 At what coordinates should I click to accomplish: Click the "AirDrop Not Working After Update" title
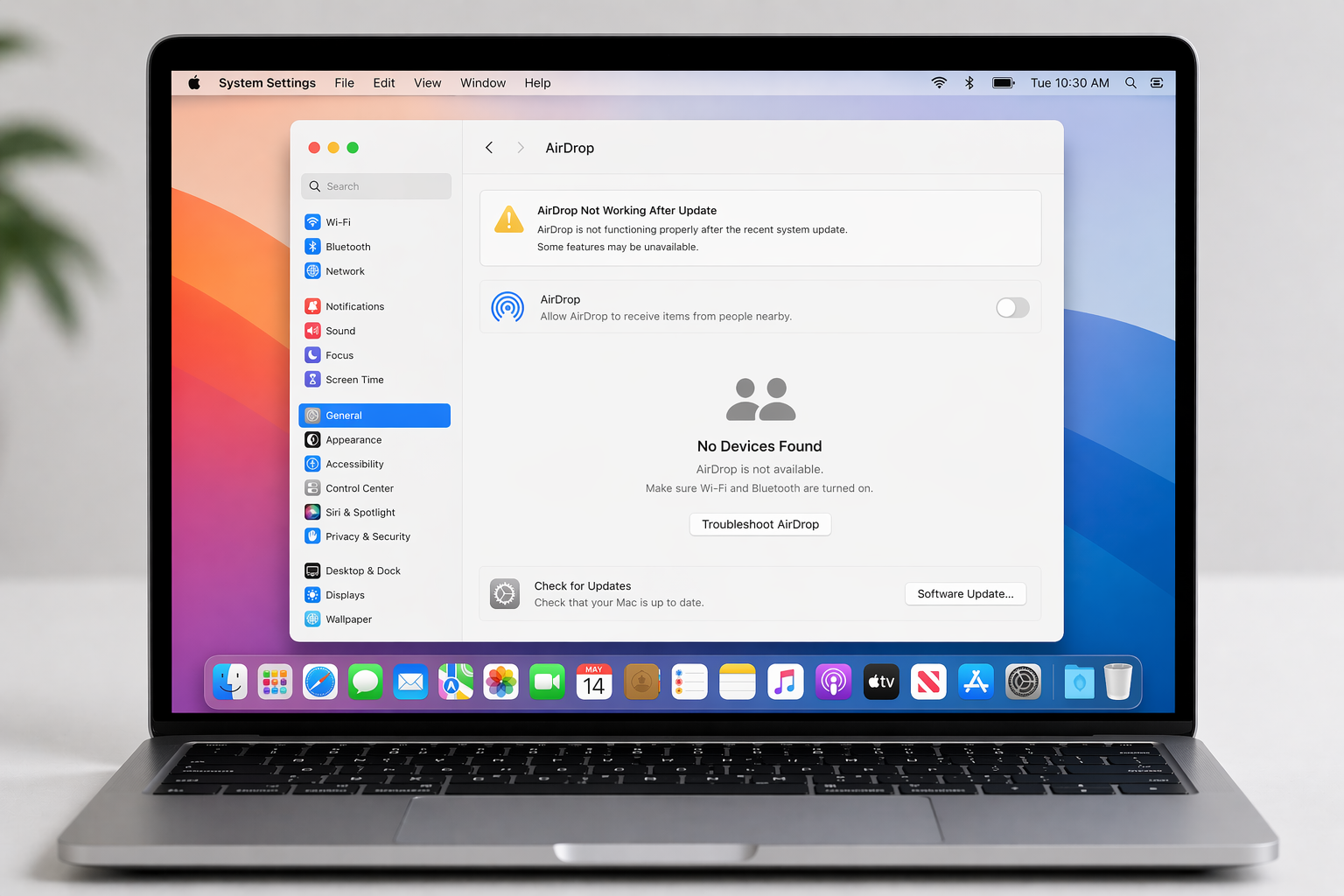(x=626, y=211)
